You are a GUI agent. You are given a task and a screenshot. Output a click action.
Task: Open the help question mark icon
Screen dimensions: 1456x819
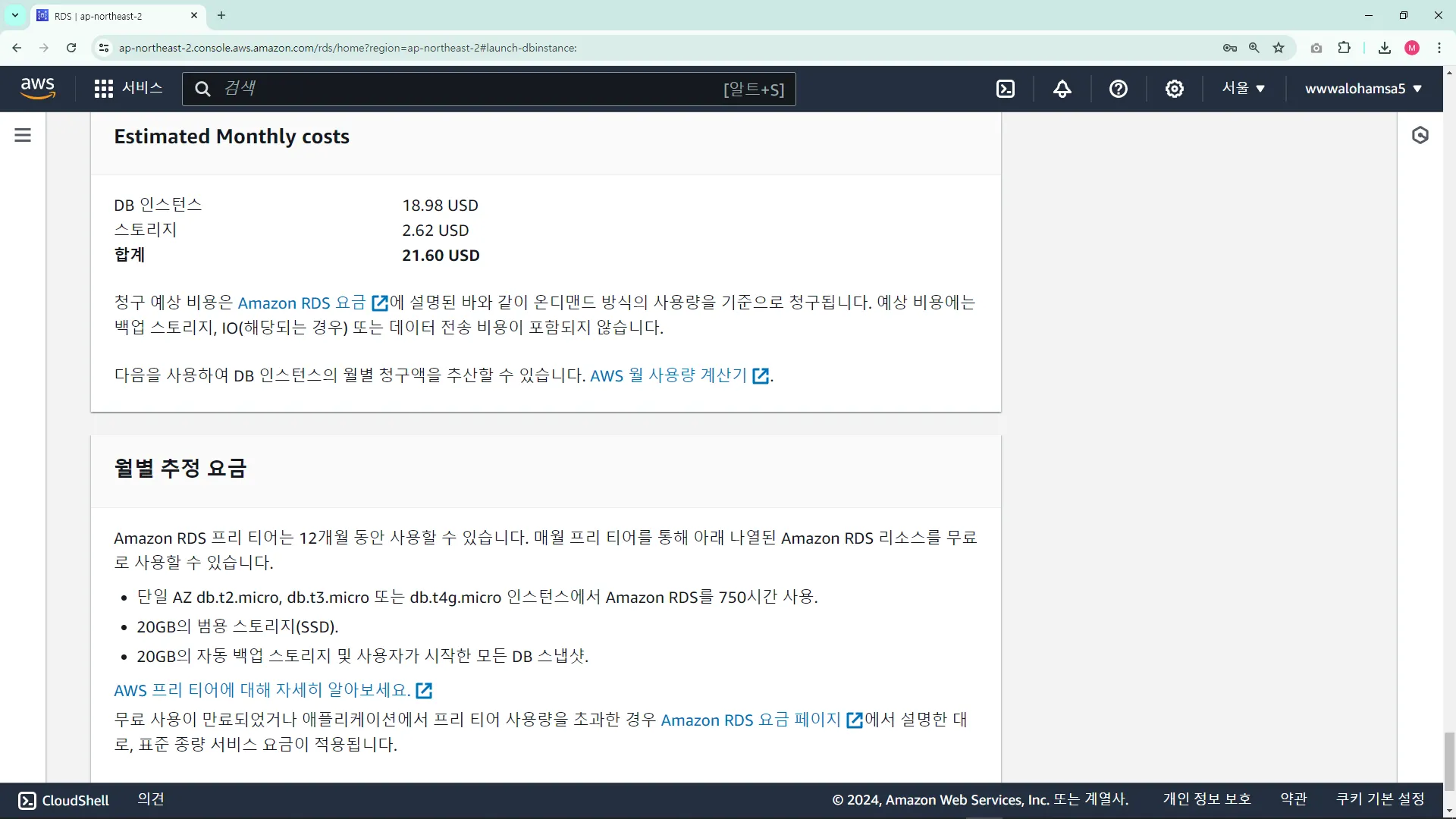click(1118, 89)
